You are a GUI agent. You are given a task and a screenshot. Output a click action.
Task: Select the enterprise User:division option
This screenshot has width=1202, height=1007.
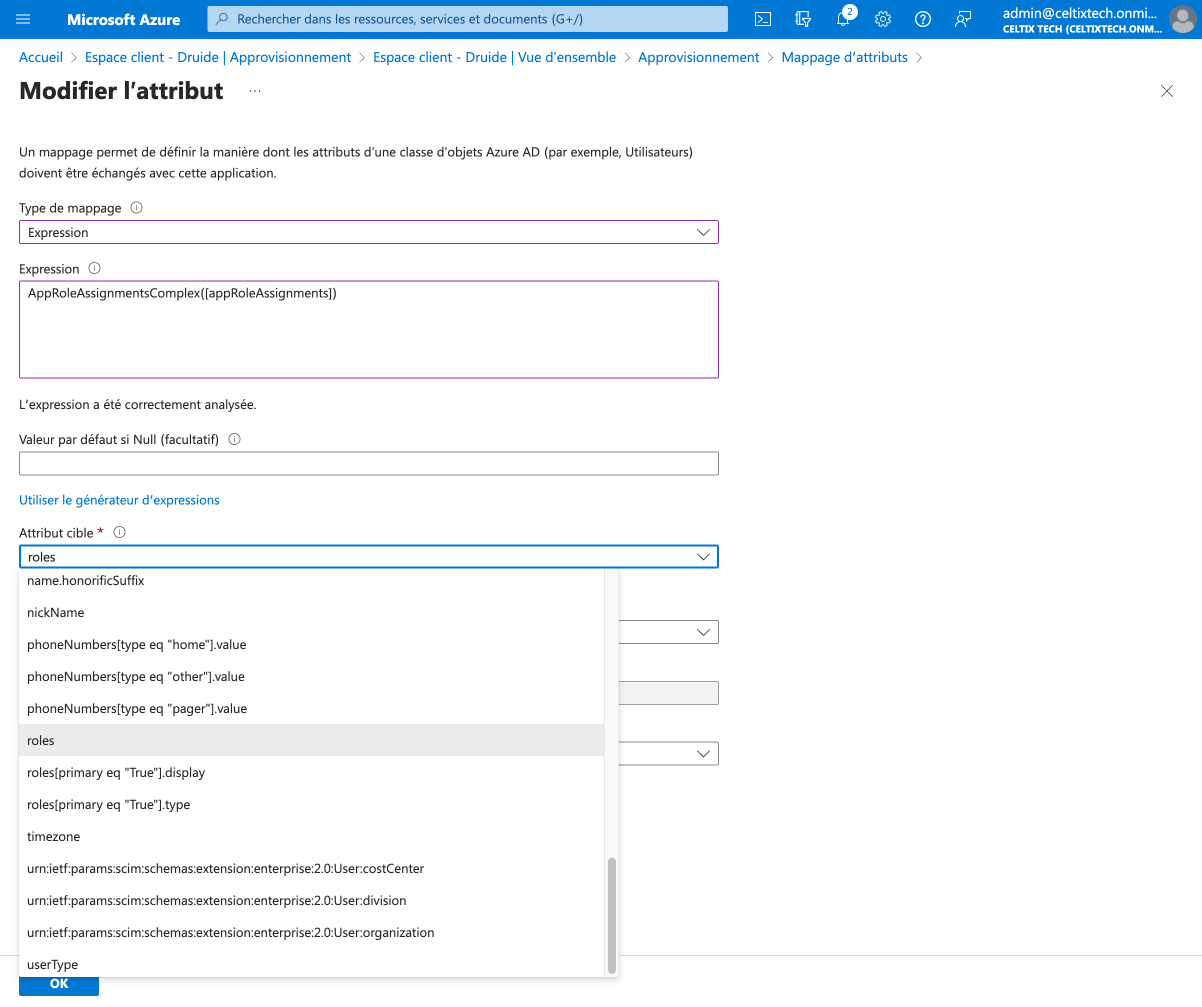click(312, 901)
